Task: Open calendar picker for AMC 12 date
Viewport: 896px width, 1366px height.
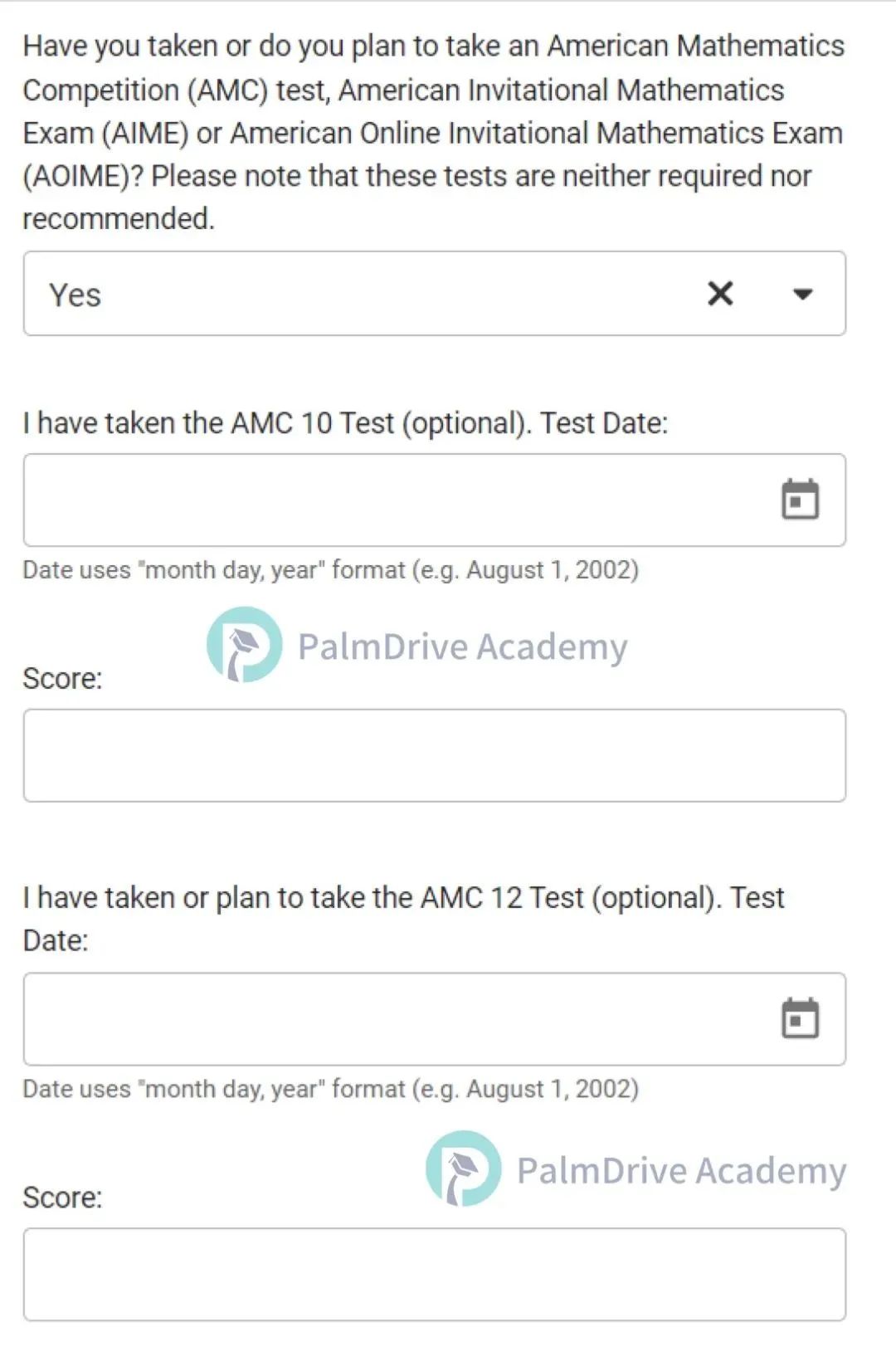Action: (x=800, y=1018)
